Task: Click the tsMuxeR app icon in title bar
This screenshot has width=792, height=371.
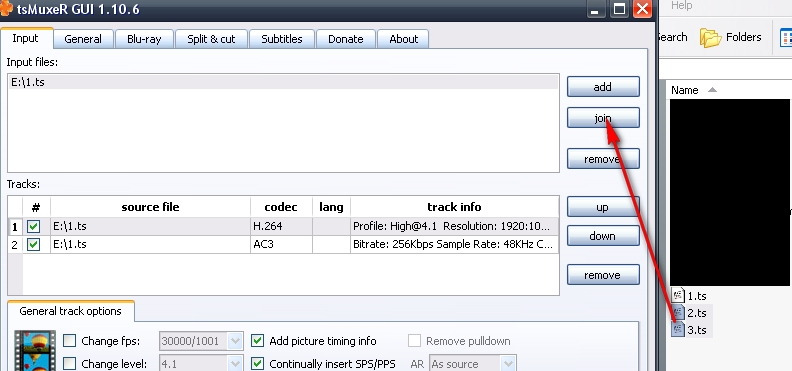Action: pyautogui.click(x=6, y=8)
